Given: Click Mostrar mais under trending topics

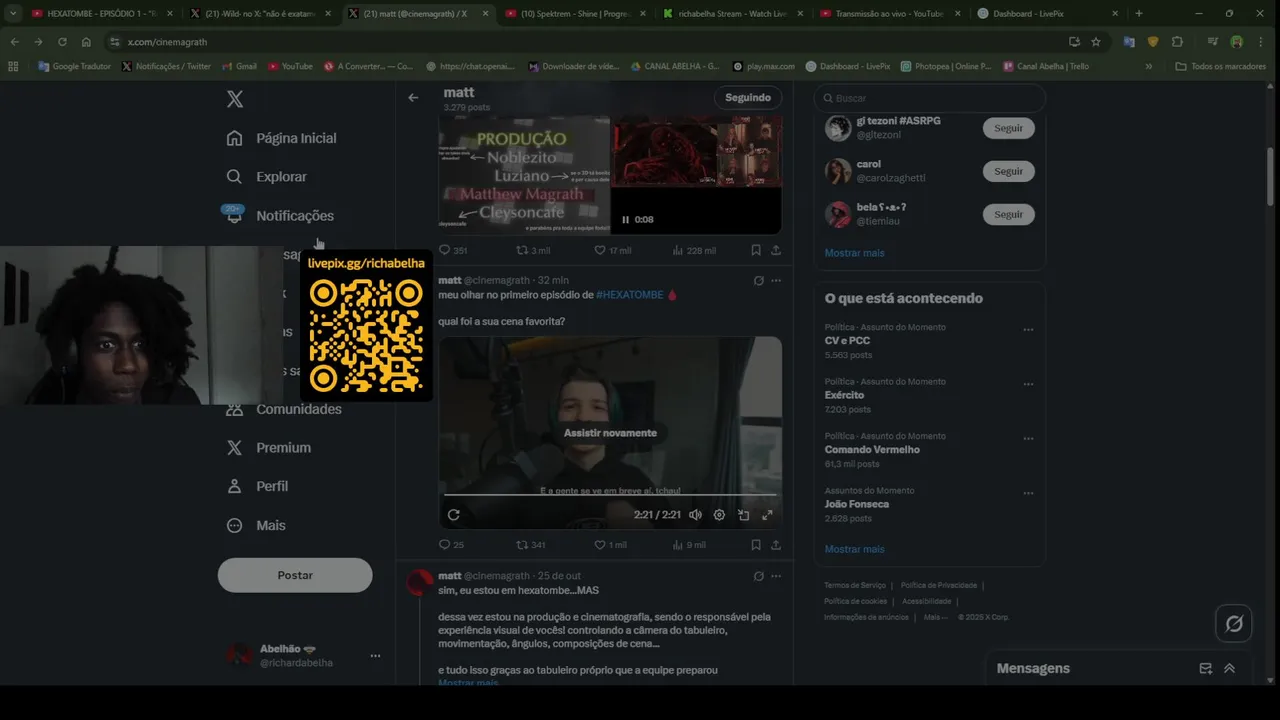Looking at the screenshot, I should [x=854, y=549].
